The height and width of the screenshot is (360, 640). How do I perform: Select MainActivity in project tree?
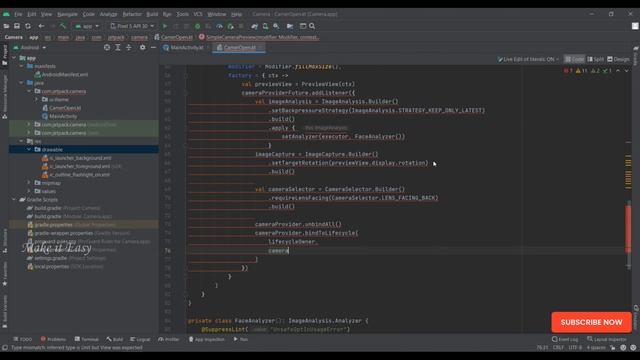click(x=59, y=116)
